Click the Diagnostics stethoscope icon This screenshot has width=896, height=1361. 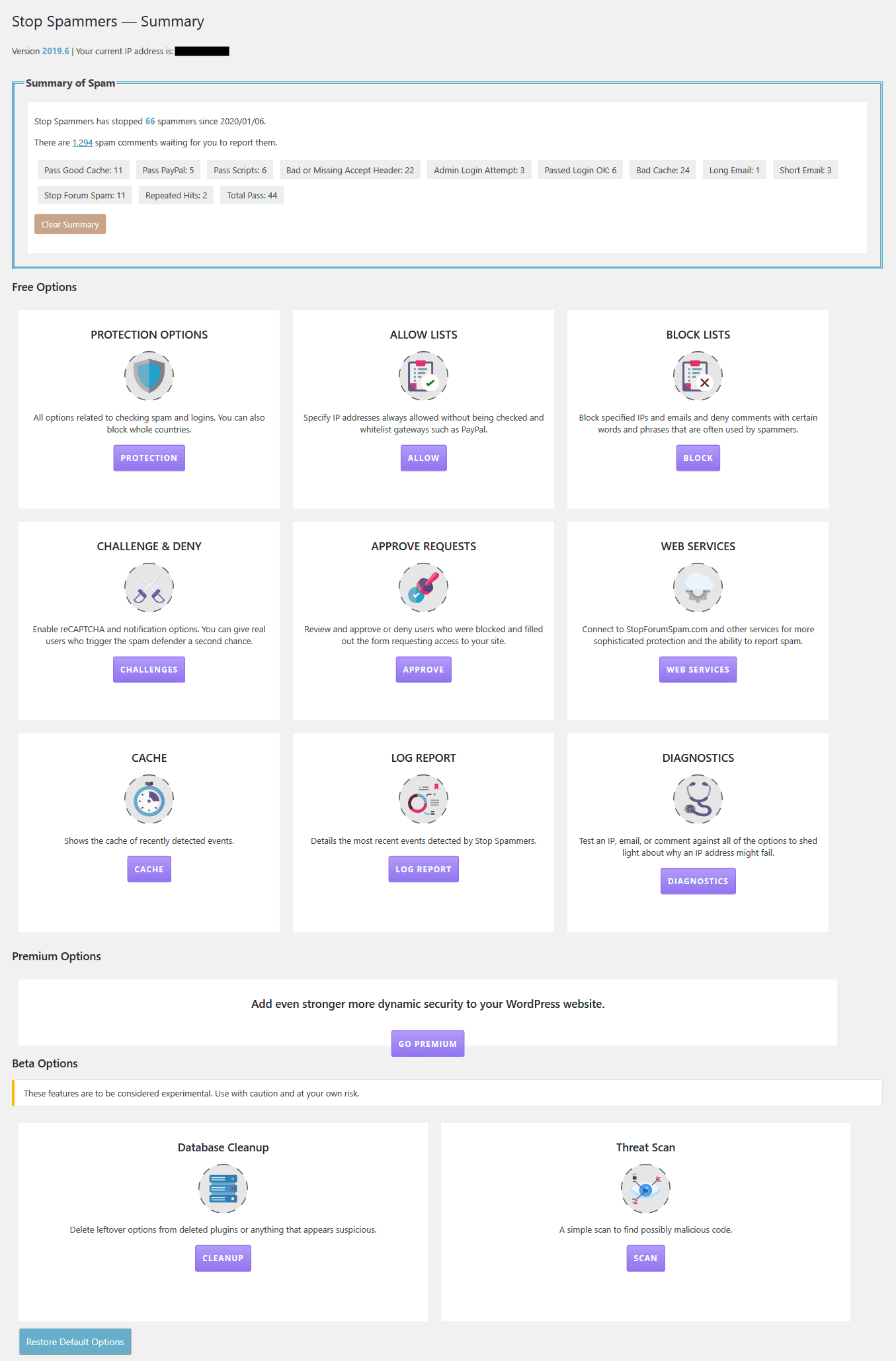pos(698,799)
